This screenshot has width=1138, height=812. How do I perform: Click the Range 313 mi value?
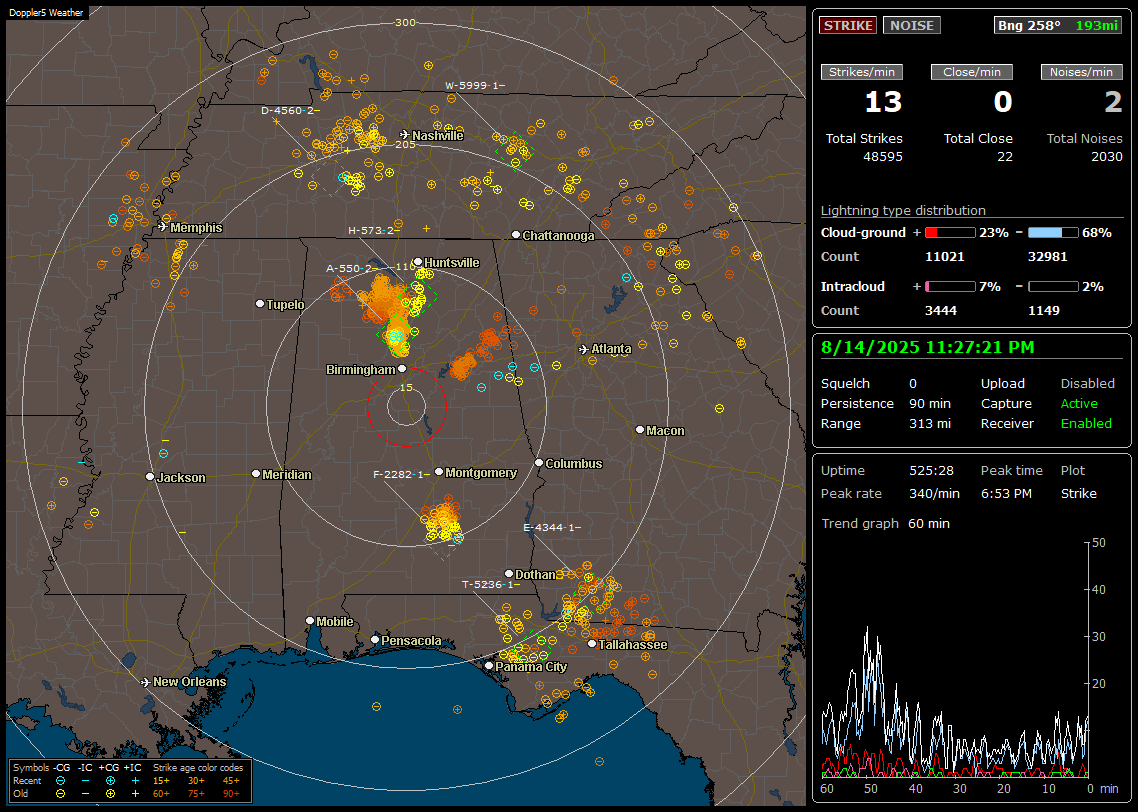[x=930, y=423]
